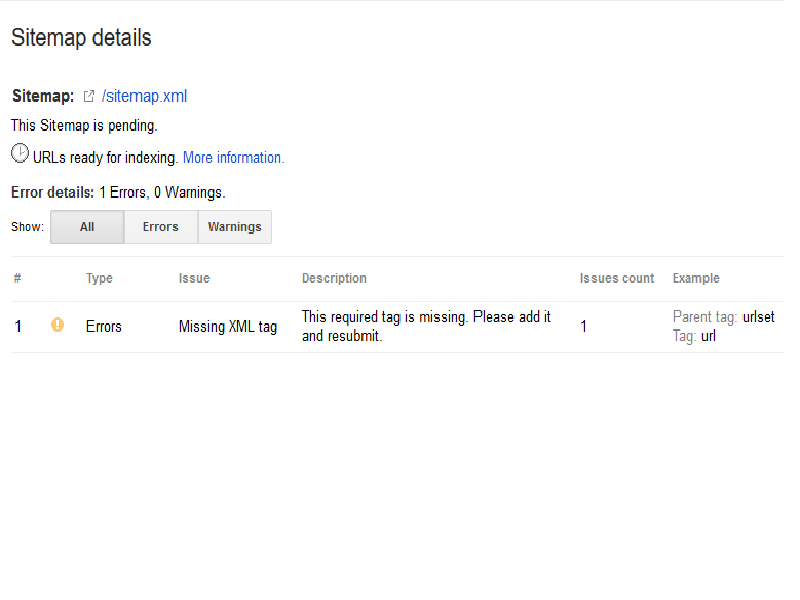
Task: Select row number 1 in the table
Action: point(18,326)
